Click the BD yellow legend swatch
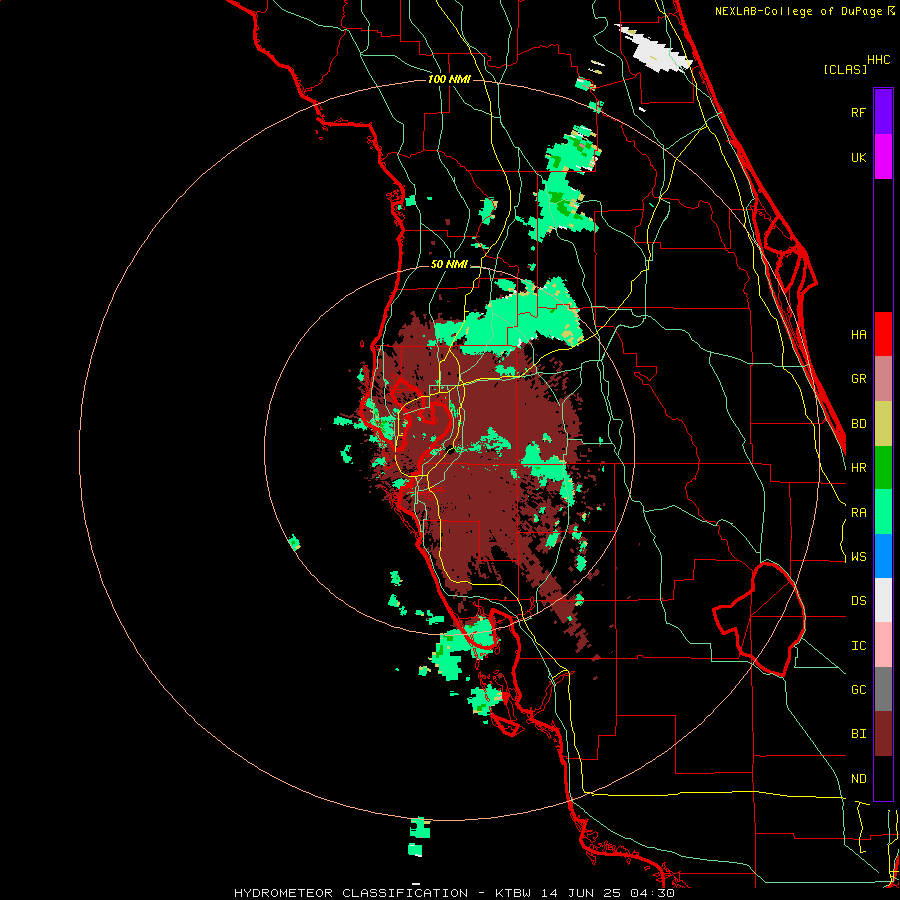Screen dimensions: 900x900 click(883, 424)
